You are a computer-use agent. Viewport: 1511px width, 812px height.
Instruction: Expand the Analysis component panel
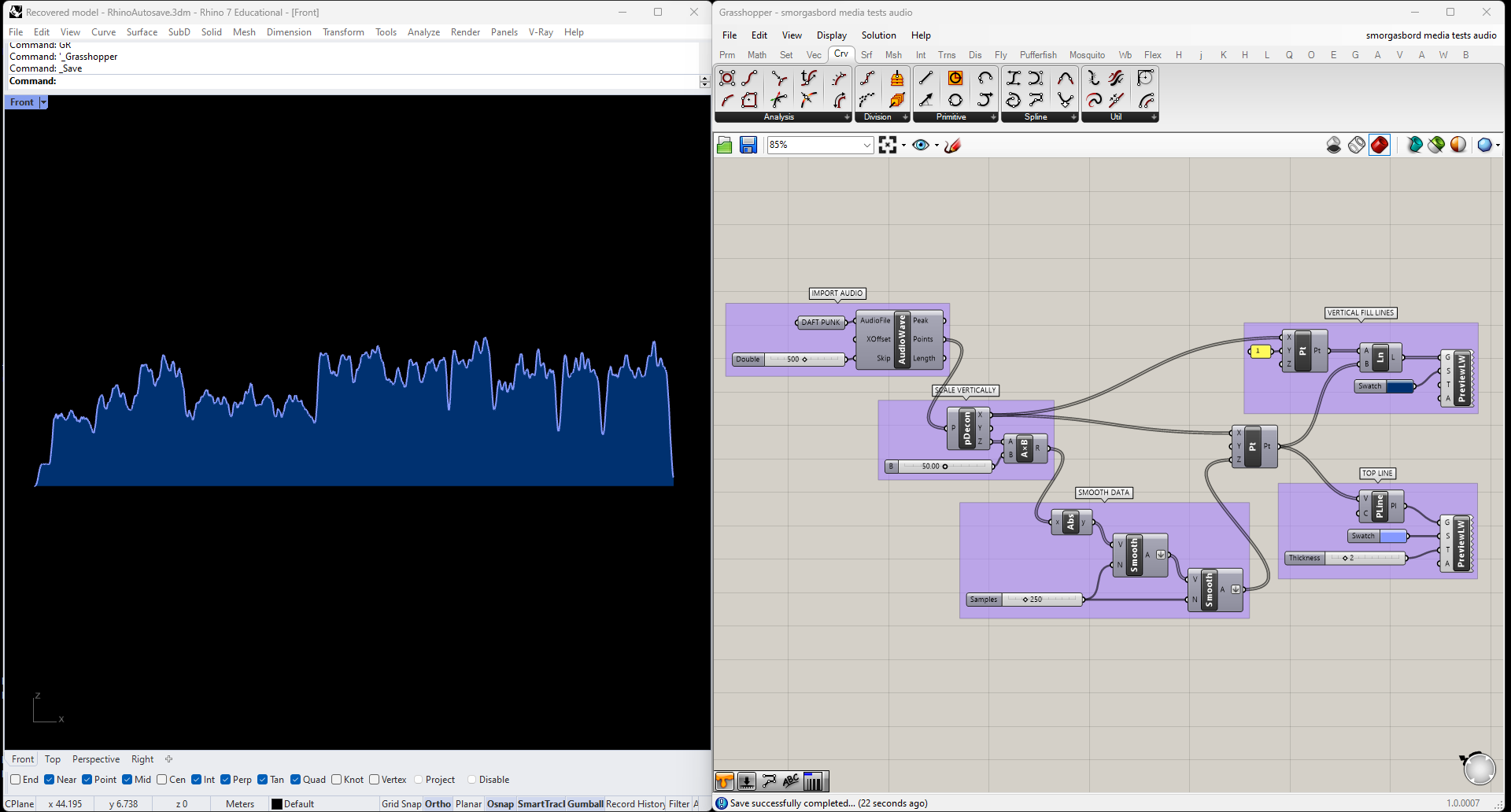pyautogui.click(x=847, y=117)
